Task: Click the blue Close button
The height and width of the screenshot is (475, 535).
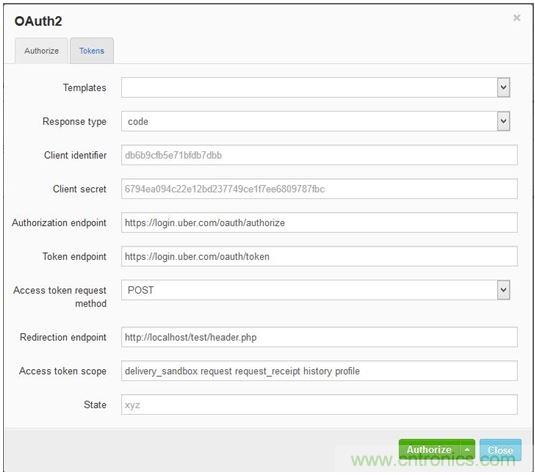Action: click(x=500, y=450)
